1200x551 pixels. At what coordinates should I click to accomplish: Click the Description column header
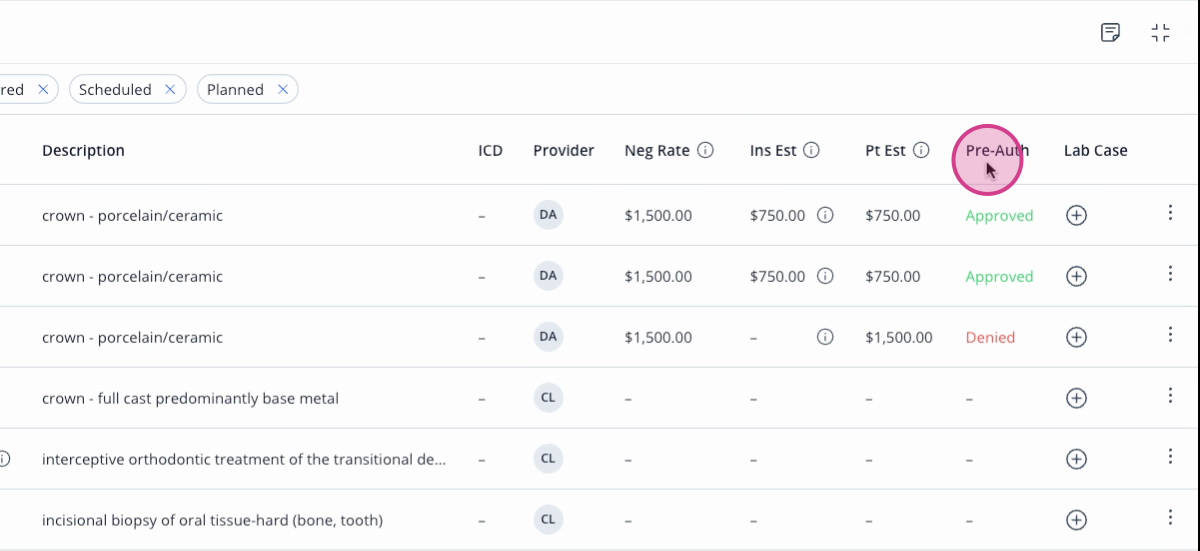83,150
